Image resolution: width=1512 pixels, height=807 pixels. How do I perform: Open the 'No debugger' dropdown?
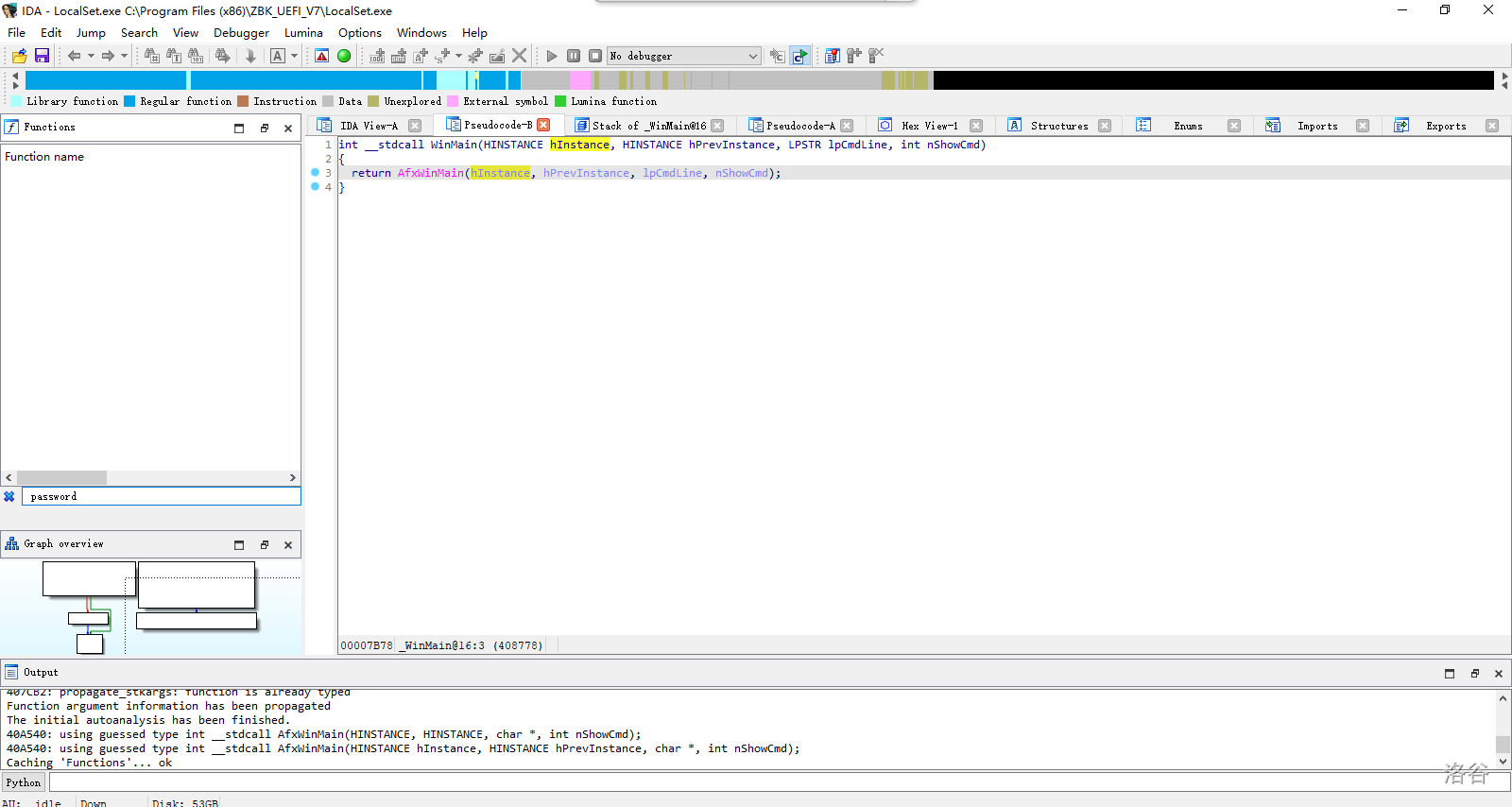point(752,56)
